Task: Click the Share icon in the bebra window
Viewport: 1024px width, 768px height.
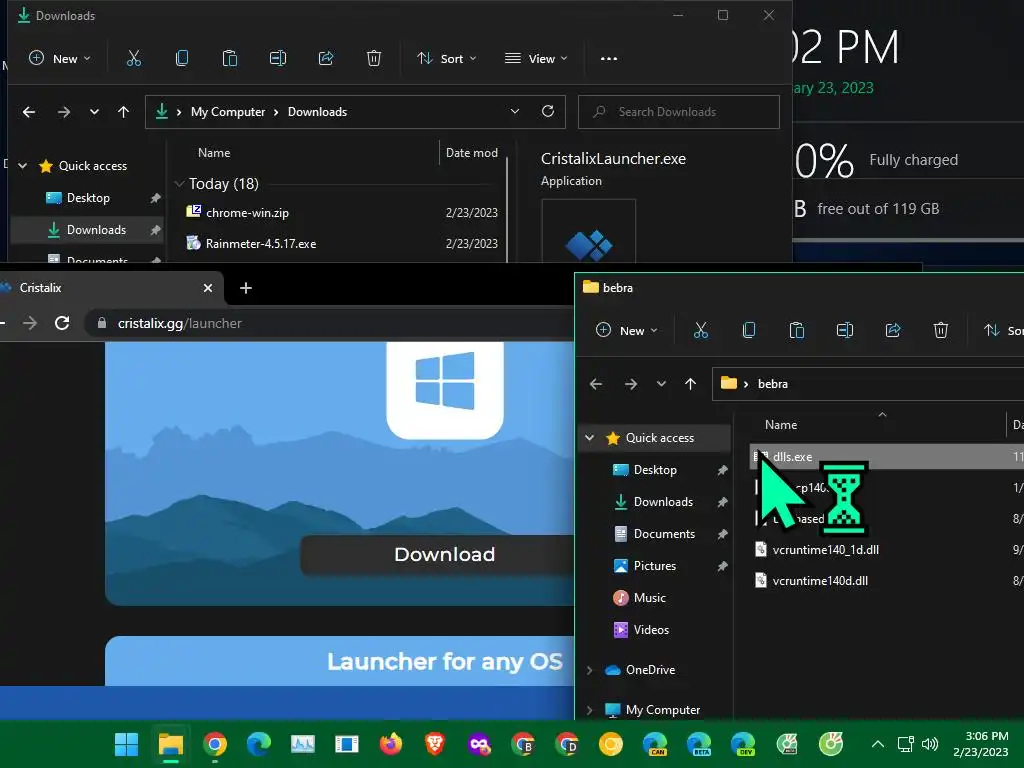Action: (x=893, y=330)
